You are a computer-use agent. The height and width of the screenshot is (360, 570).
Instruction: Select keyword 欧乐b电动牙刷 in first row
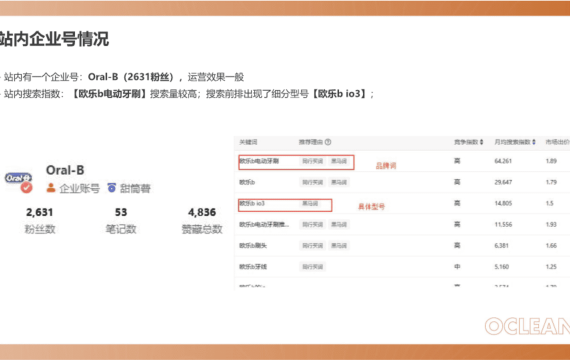pos(259,161)
